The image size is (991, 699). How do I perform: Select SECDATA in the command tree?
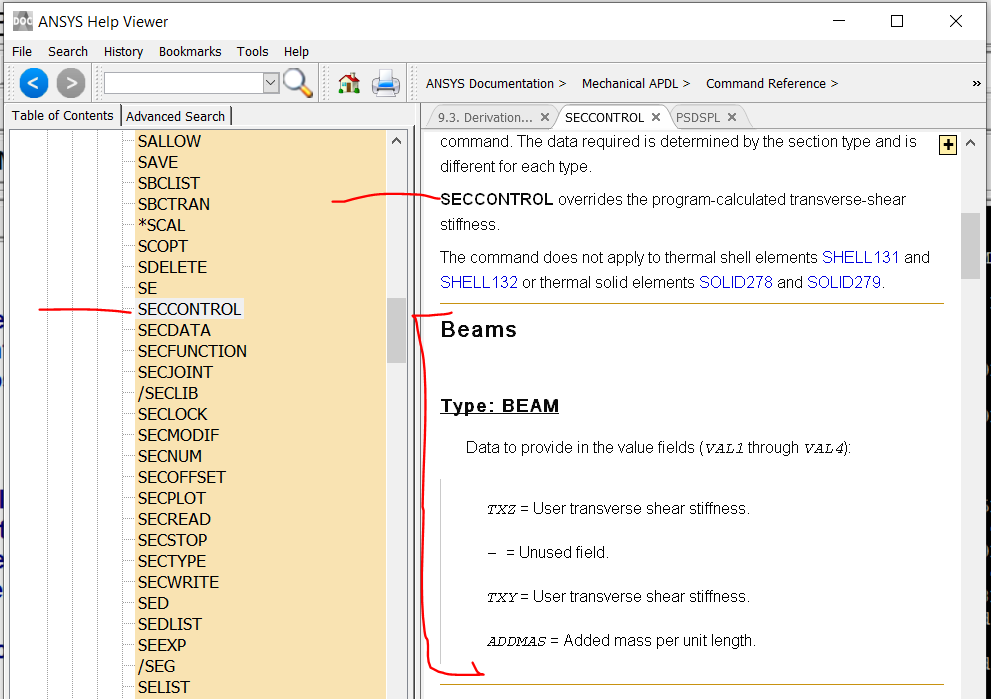click(x=174, y=330)
